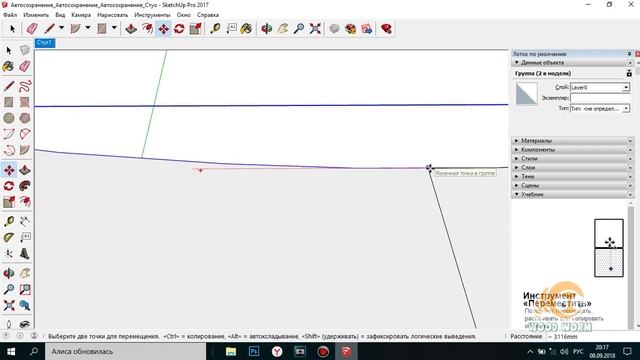Viewport: 640px width, 360px height.
Task: Select the Axes tool in left toolbar
Action: click(x=9, y=253)
